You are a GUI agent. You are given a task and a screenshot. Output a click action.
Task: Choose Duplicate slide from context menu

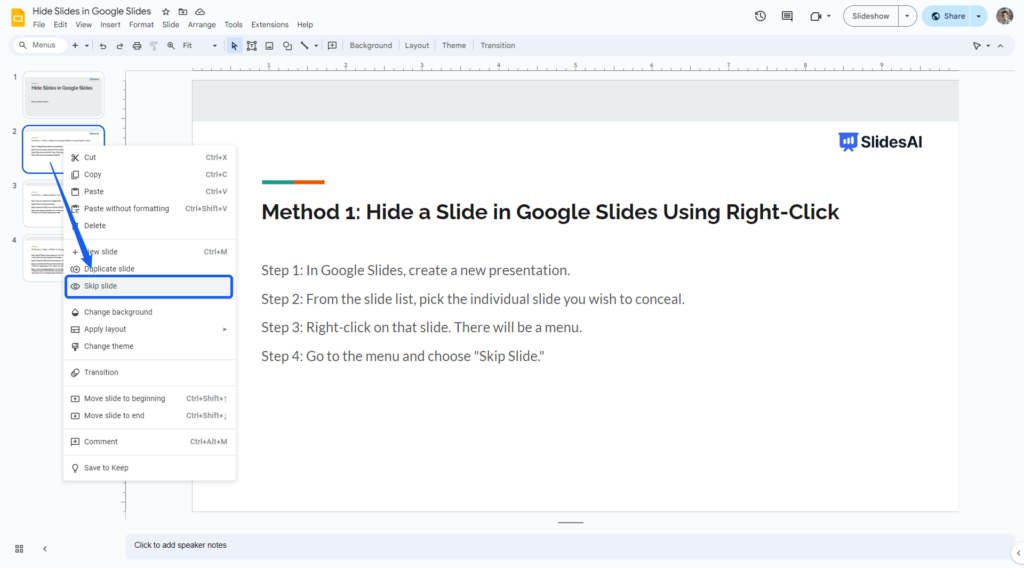click(109, 269)
